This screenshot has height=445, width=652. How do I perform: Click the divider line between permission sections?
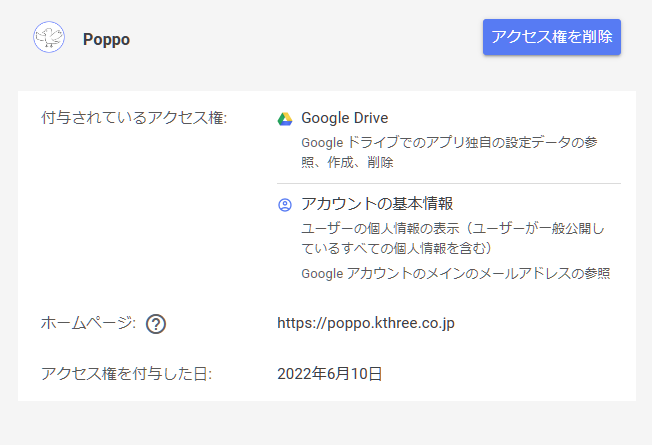449,183
